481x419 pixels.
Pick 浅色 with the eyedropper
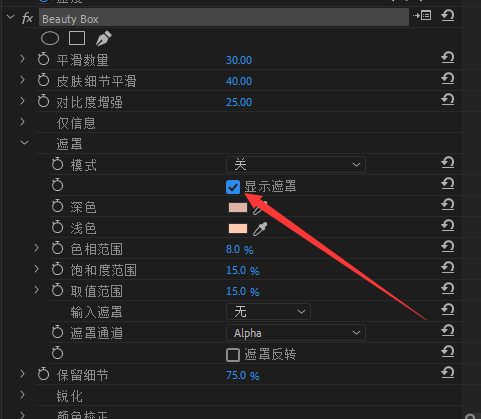pos(260,229)
